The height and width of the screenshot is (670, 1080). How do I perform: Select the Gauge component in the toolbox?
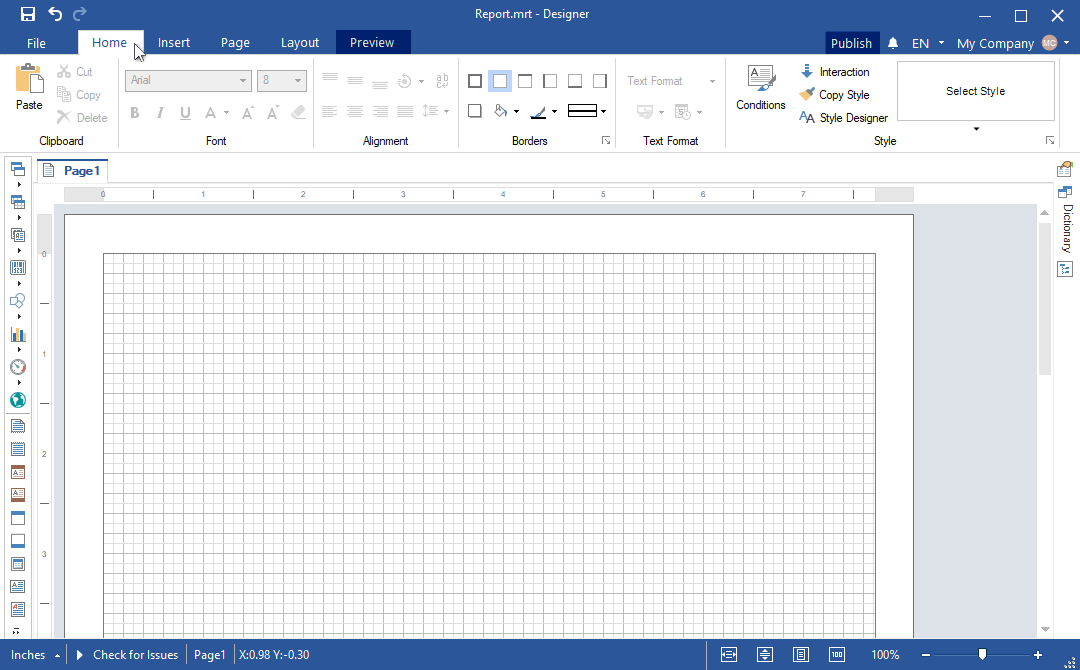tap(18, 367)
